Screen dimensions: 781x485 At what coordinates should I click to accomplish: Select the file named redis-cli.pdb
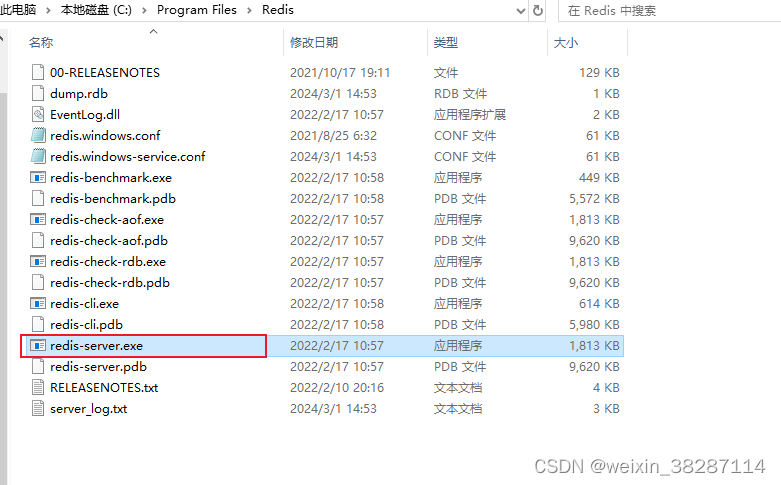[87, 325]
